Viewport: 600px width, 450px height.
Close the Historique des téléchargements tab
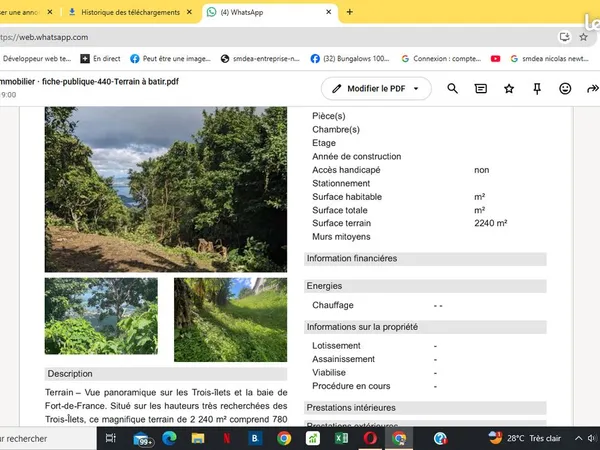tap(189, 12)
